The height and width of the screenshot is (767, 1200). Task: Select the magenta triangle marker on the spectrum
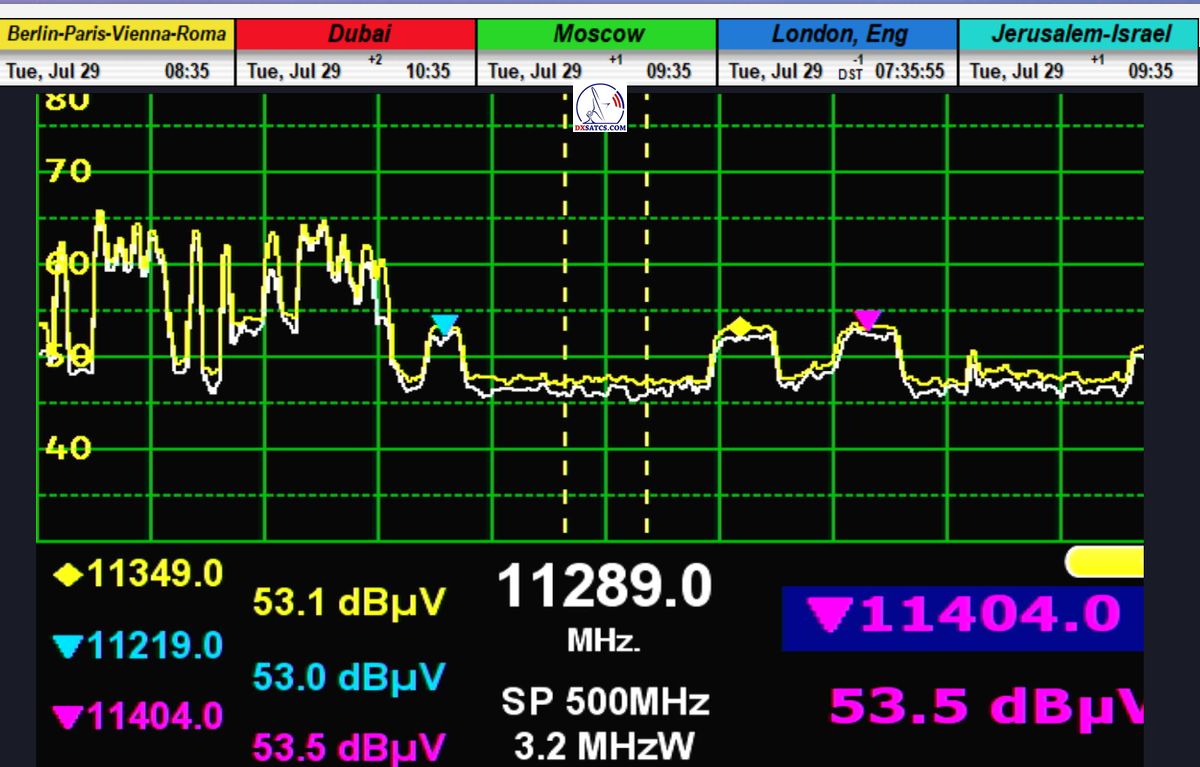pyautogui.click(x=867, y=319)
